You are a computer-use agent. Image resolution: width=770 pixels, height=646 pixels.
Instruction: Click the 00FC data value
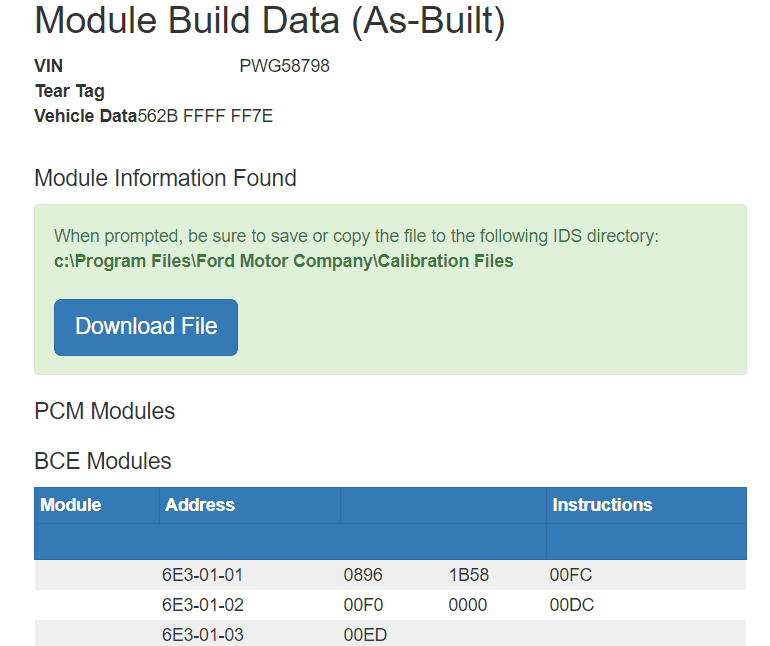(x=571, y=575)
